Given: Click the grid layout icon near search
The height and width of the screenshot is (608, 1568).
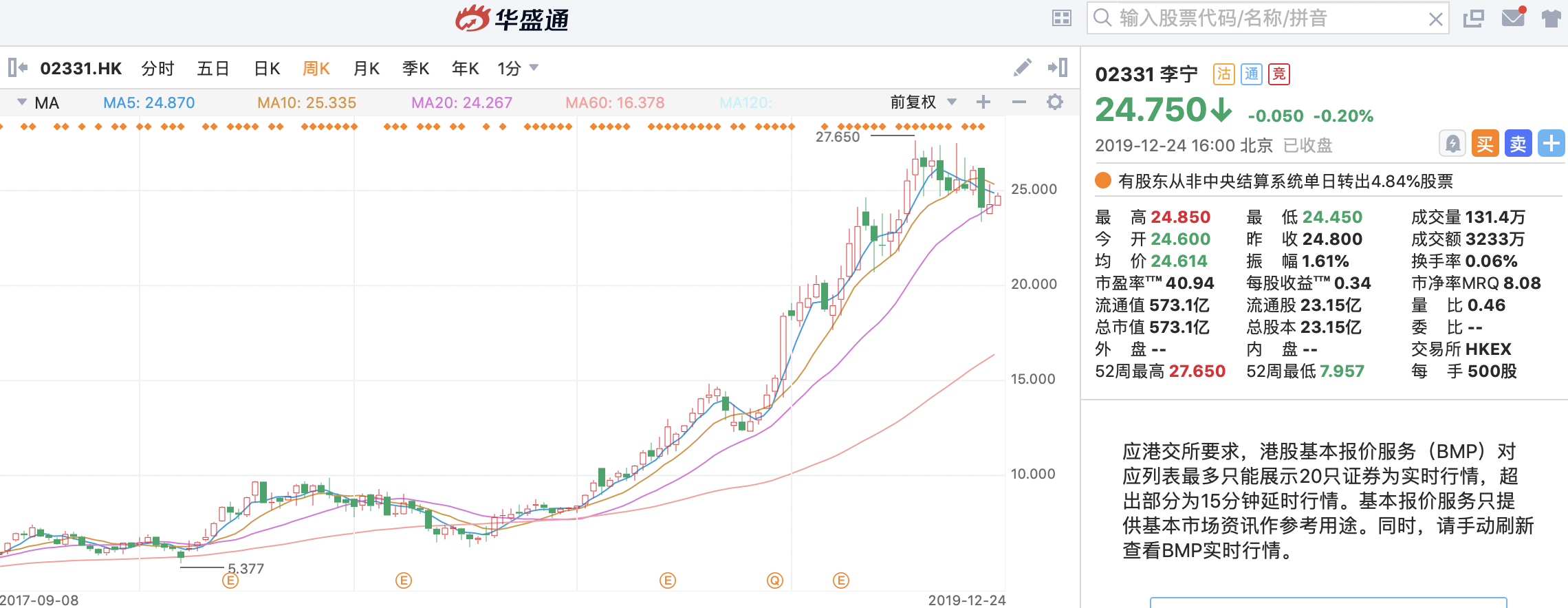Looking at the screenshot, I should [1062, 18].
